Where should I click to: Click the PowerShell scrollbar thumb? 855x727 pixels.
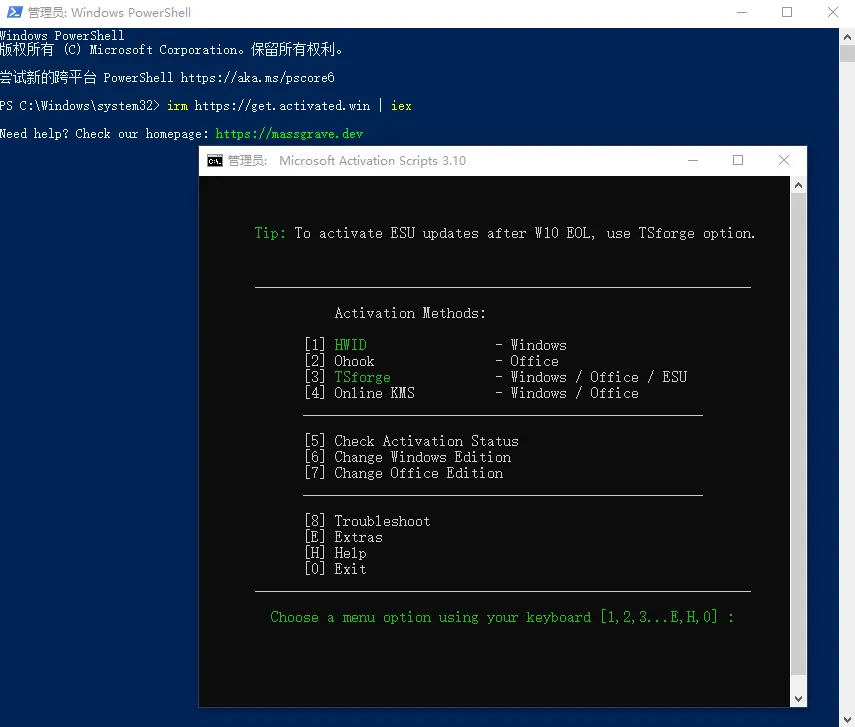pos(847,53)
